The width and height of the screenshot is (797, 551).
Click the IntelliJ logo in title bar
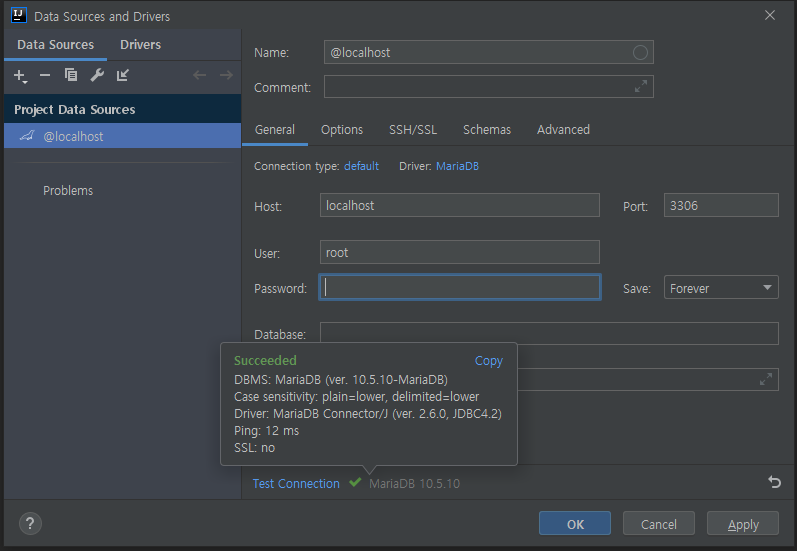[x=19, y=15]
